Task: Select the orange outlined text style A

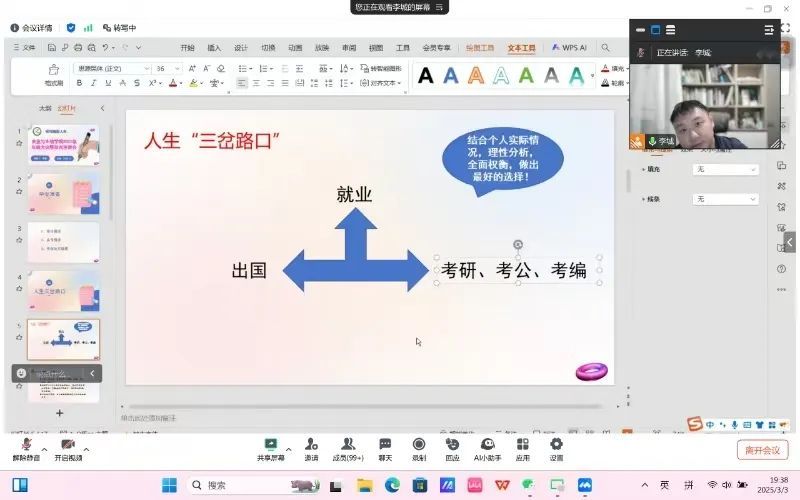Action: (x=476, y=75)
